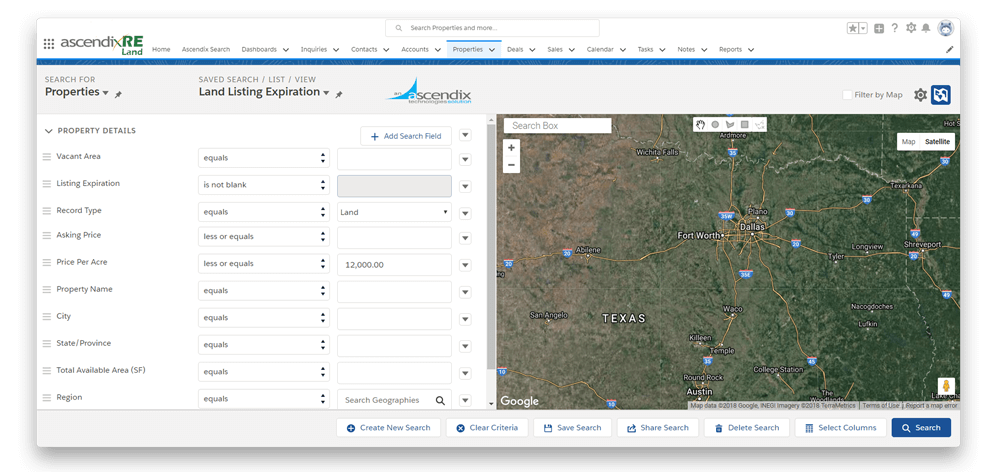Open the help question mark icon
1000x472 pixels.
point(895,28)
